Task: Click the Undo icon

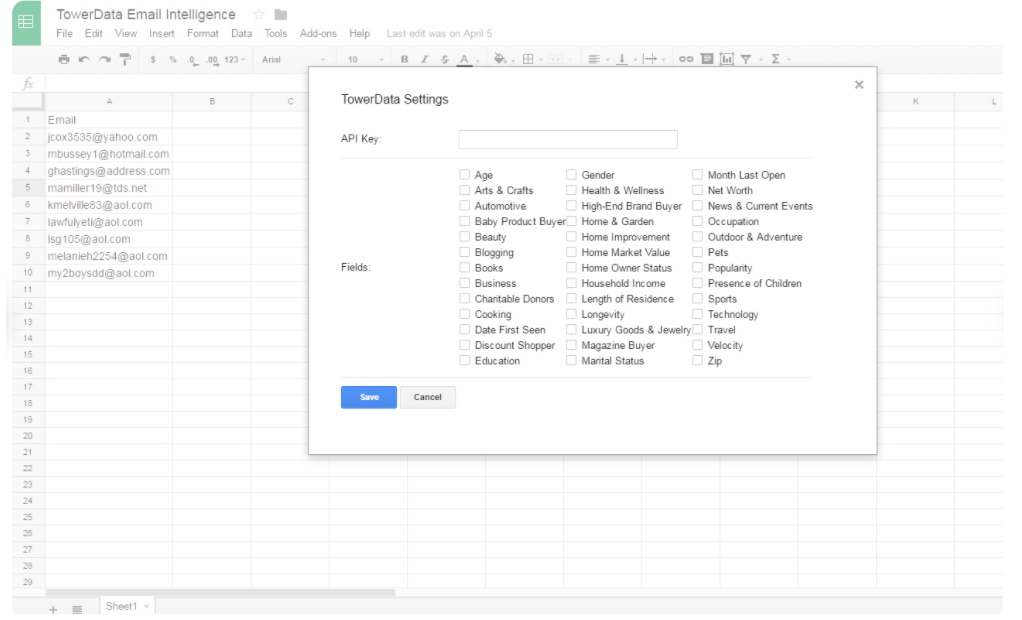Action: [85, 59]
